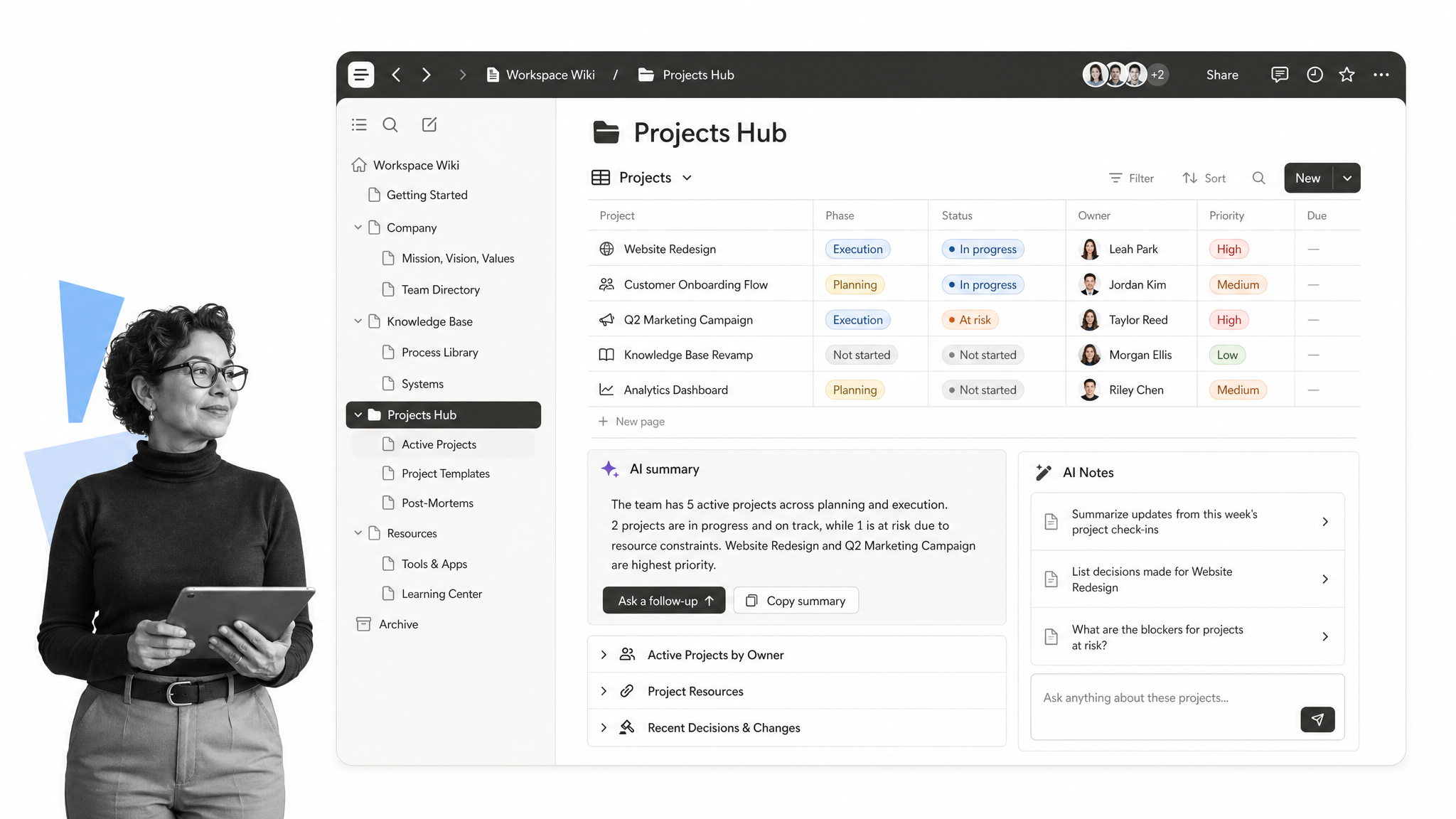Search the Projects table
This screenshot has height=819, width=1456.
(1258, 178)
